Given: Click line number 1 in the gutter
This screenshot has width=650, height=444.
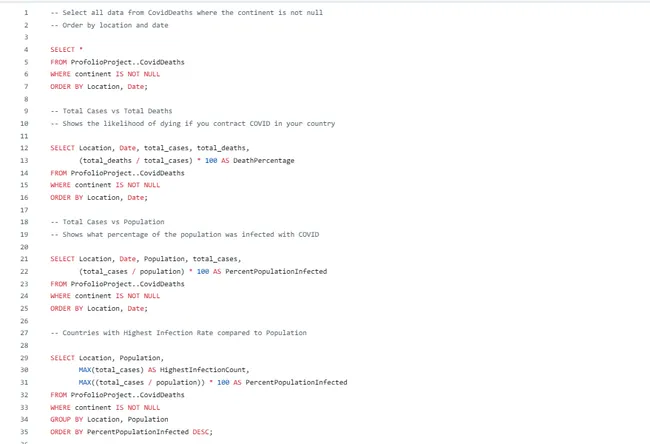Looking at the screenshot, I should [26, 13].
